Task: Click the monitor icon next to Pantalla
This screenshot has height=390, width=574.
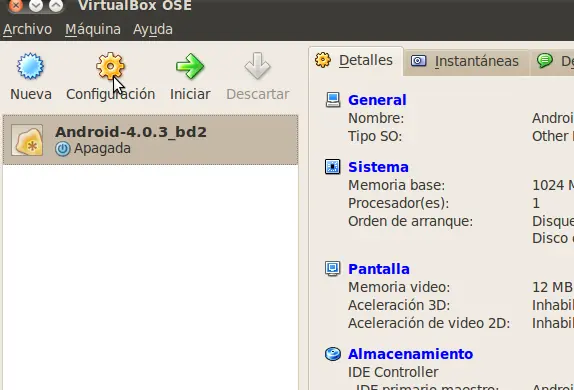Action: point(332,268)
